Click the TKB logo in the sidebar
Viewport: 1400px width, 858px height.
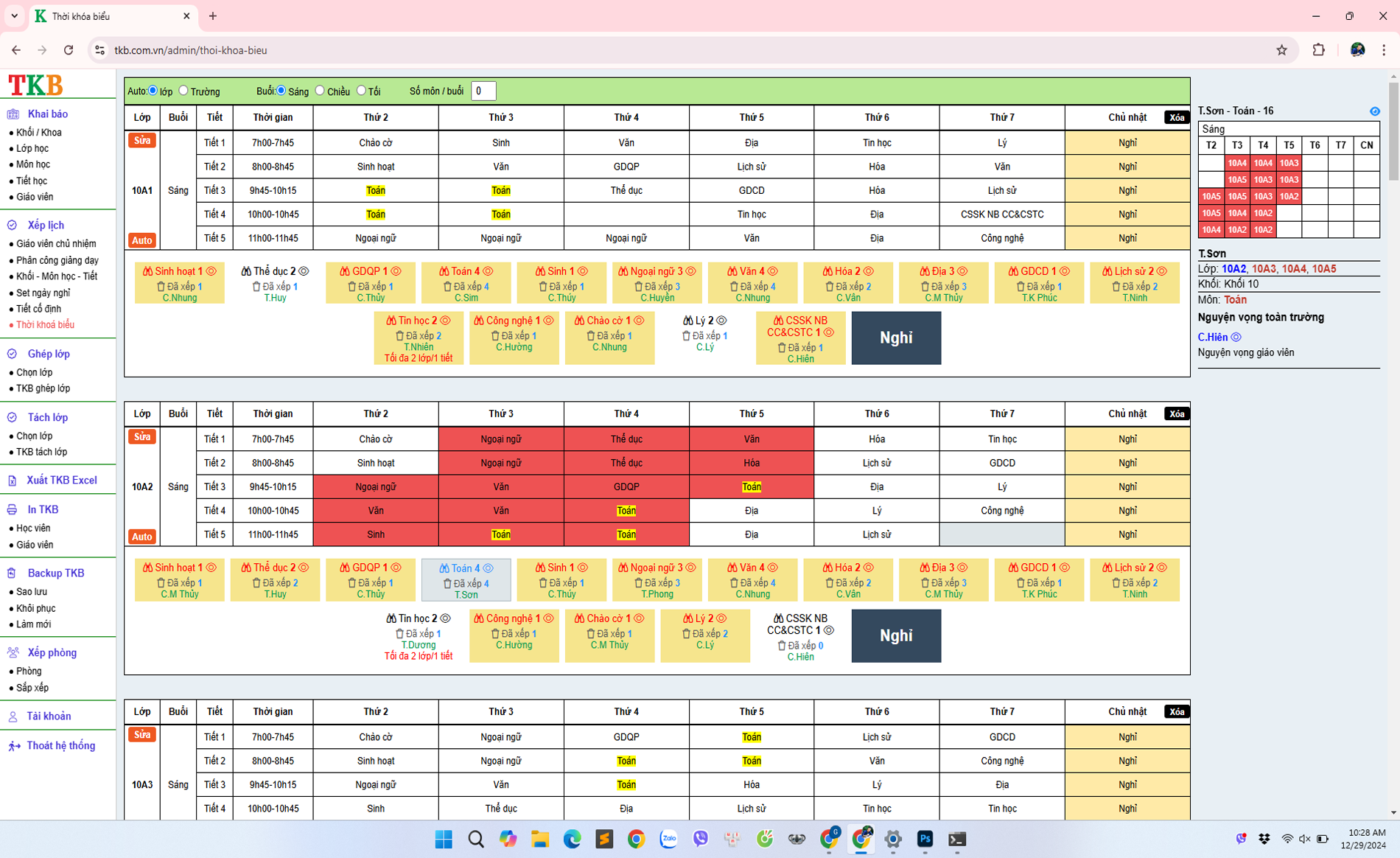point(35,86)
